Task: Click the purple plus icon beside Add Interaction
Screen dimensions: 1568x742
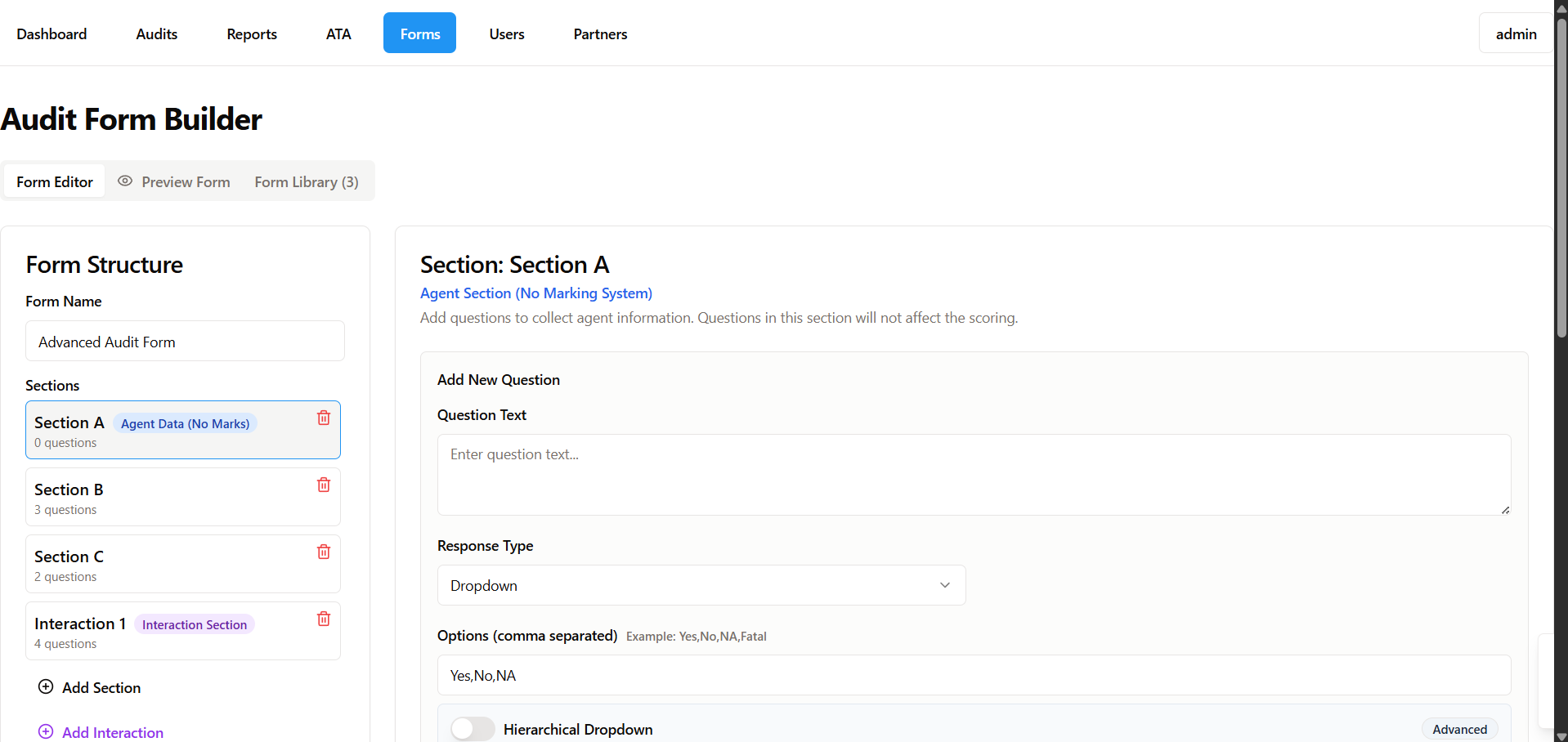Action: click(46, 731)
